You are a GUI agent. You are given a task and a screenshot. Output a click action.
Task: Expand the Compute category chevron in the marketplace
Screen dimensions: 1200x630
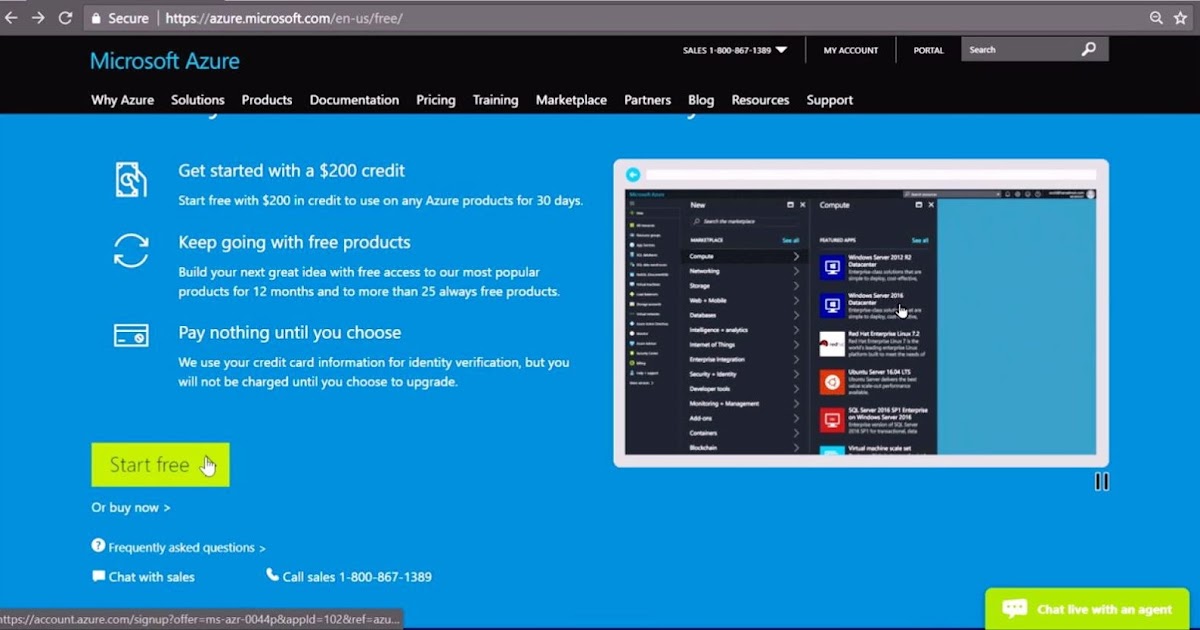click(795, 256)
